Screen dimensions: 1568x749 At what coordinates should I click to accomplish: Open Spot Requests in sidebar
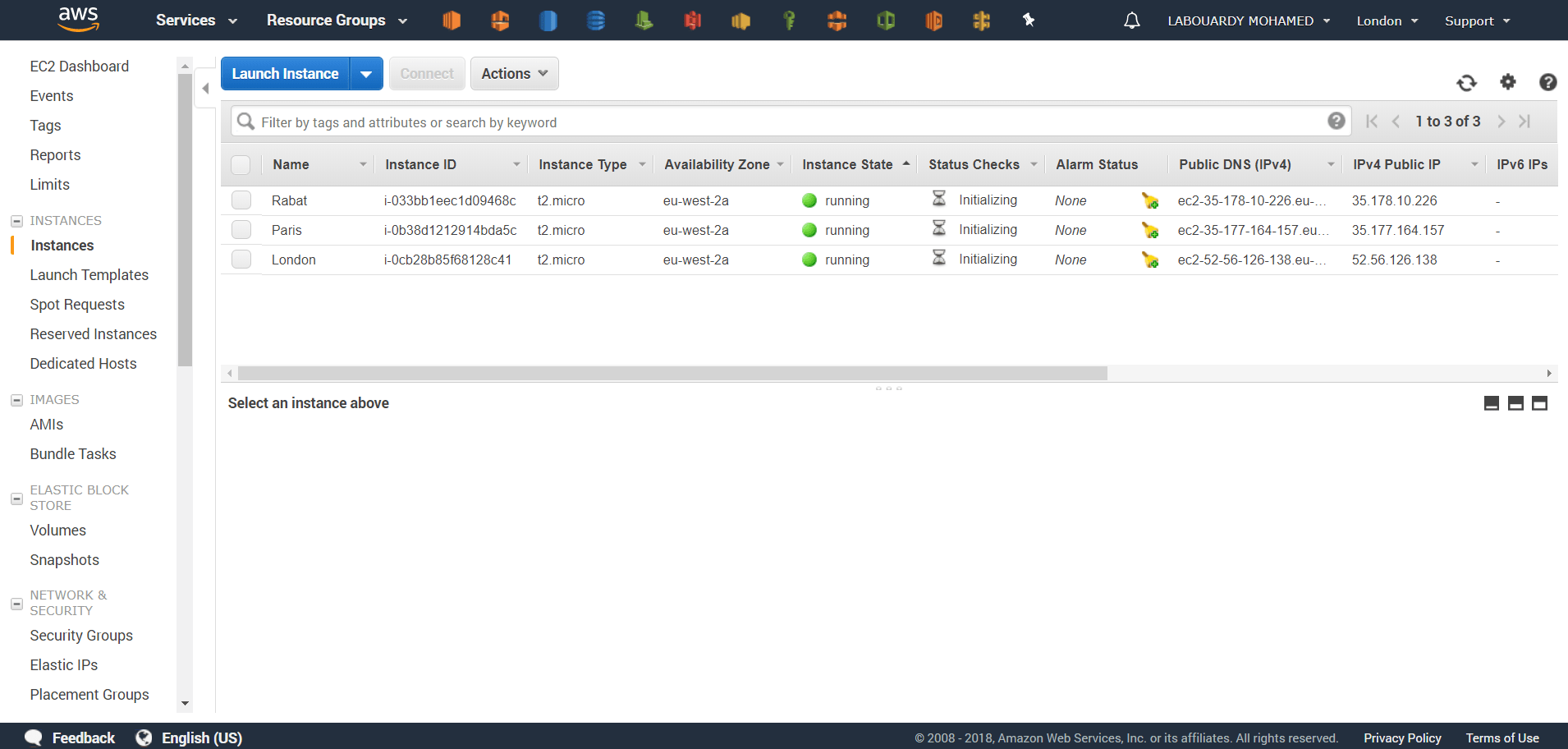click(77, 305)
